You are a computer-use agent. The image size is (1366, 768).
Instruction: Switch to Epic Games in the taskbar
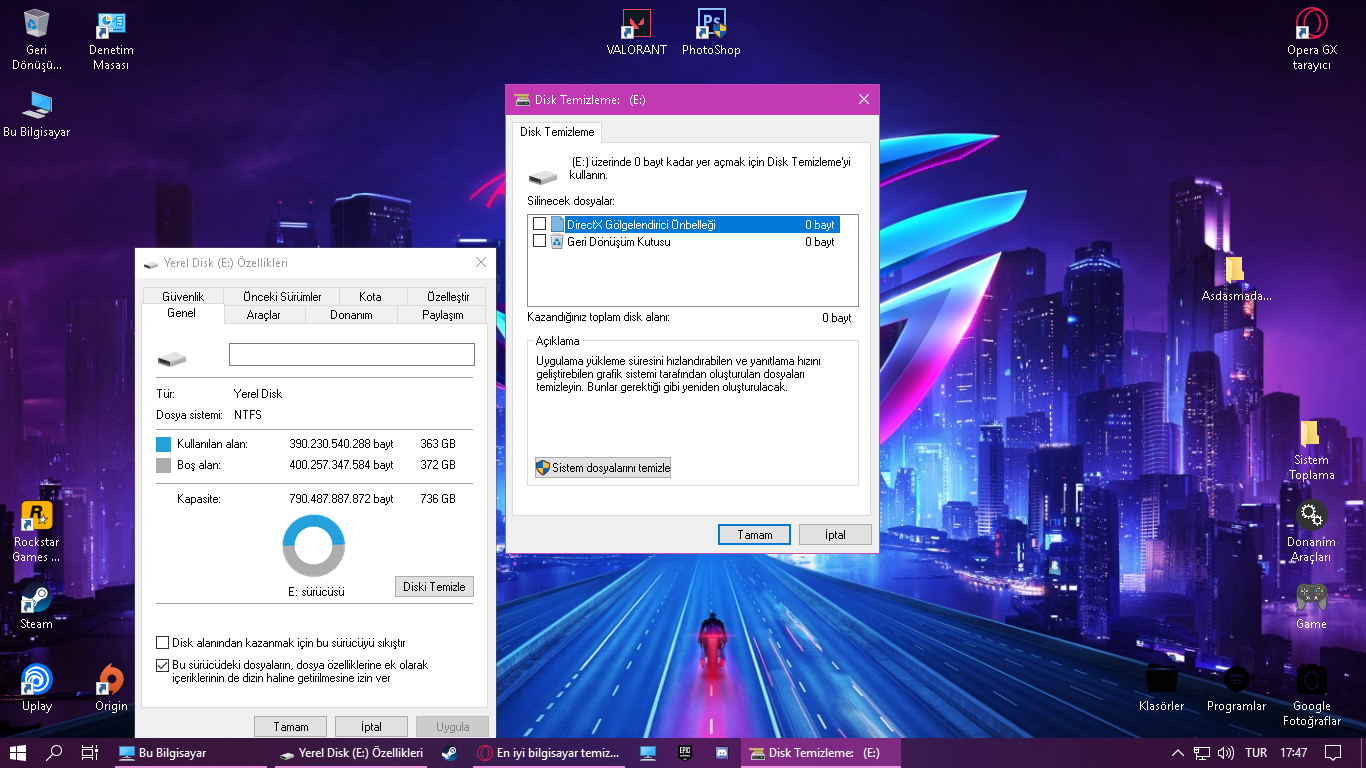click(x=685, y=753)
